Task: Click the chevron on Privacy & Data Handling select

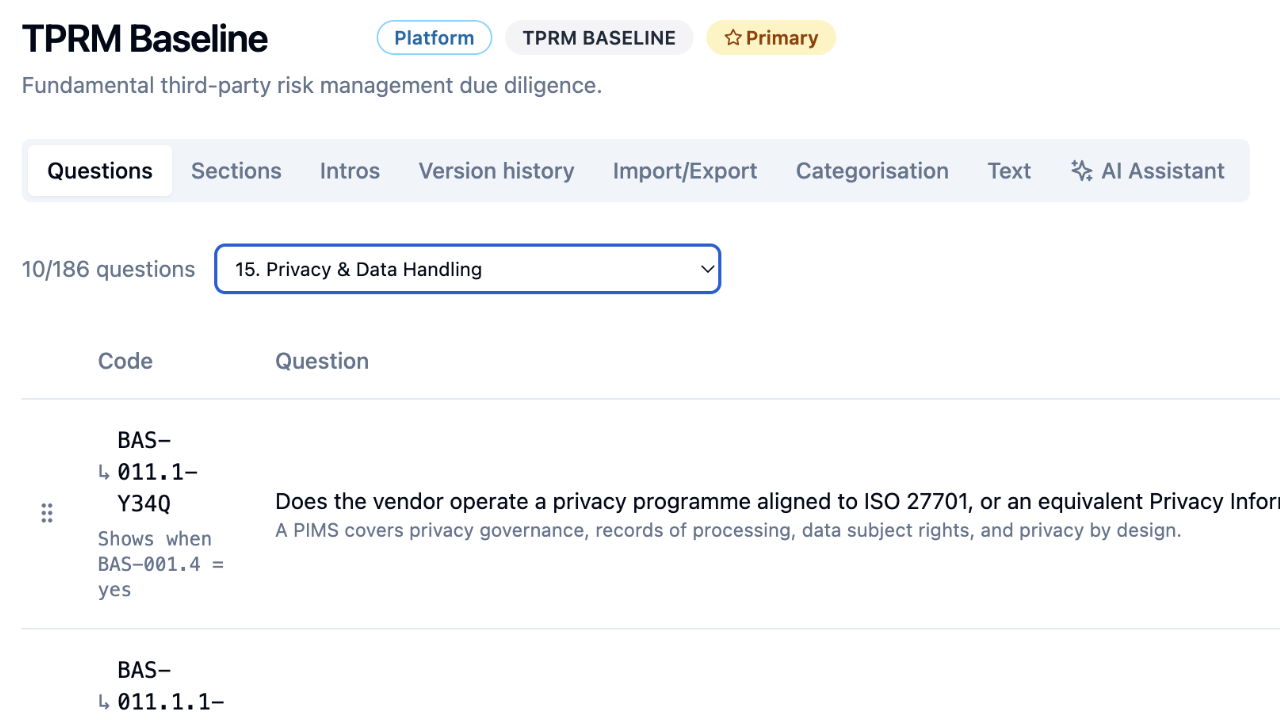Action: [707, 269]
